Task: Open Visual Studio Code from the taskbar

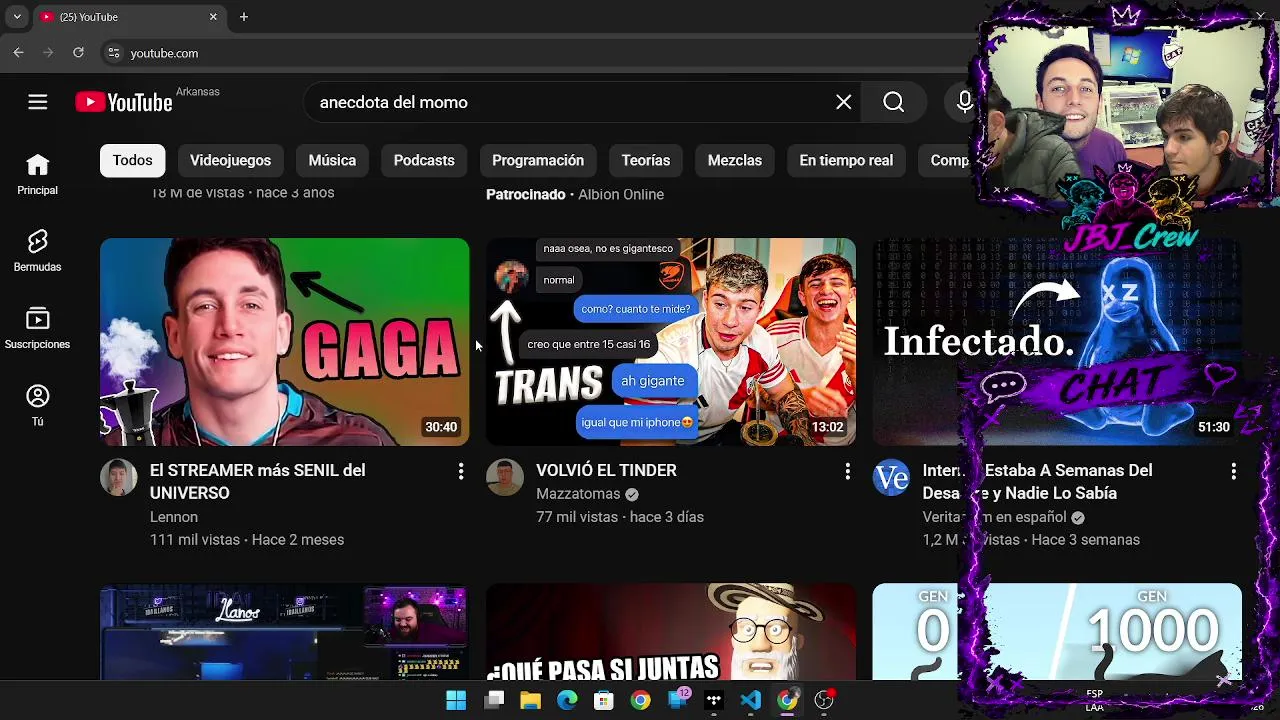Action: (750, 700)
